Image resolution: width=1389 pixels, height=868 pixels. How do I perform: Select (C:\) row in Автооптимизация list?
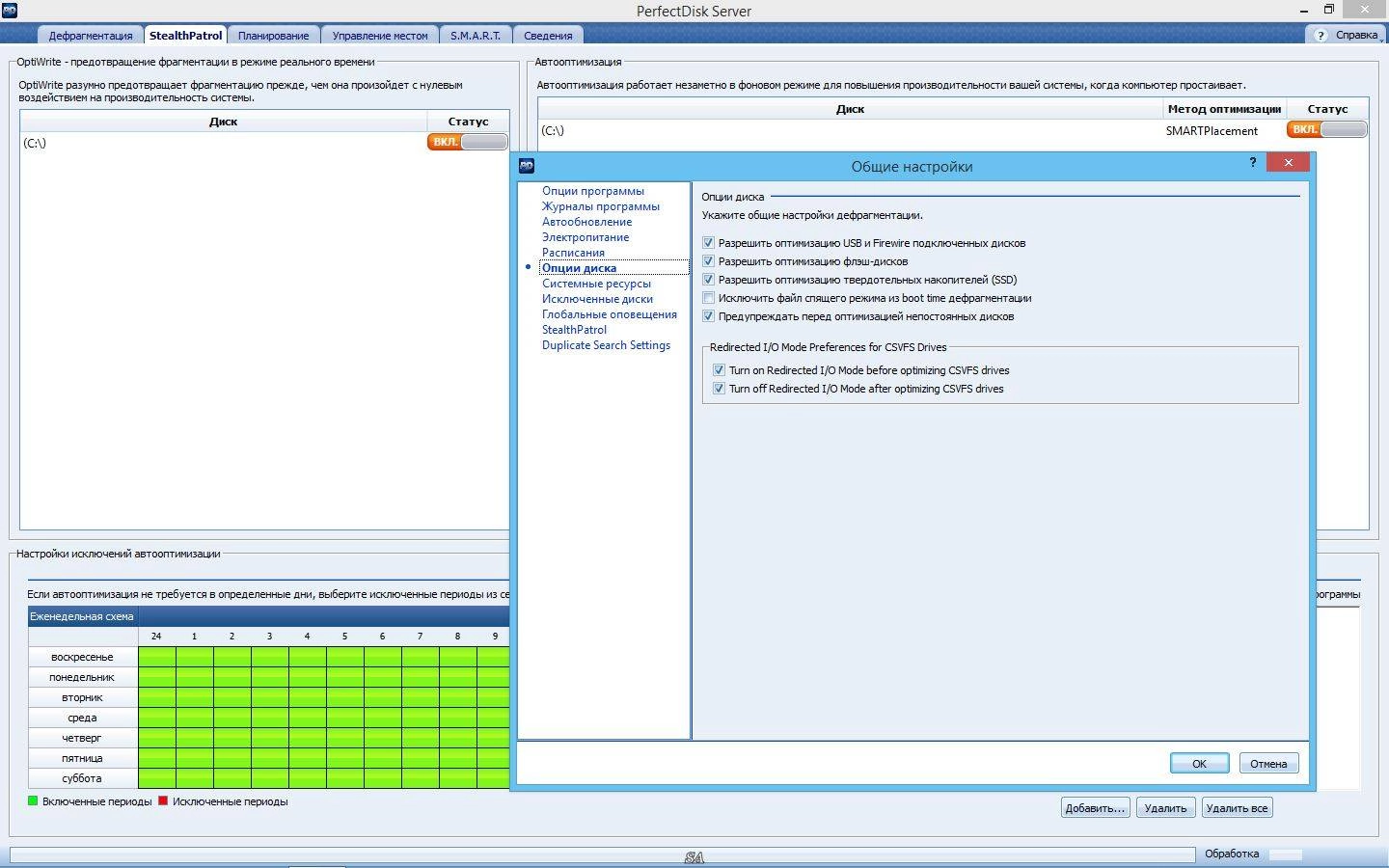pos(953,130)
